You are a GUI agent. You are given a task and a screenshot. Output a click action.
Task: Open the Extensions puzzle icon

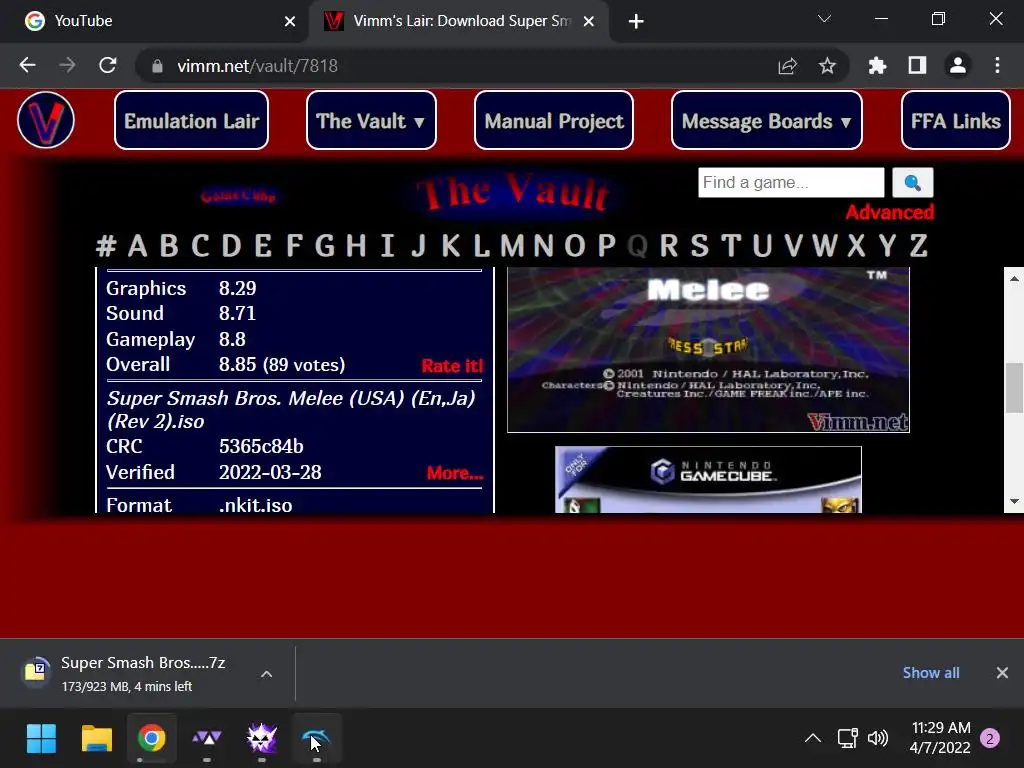pyautogui.click(x=877, y=65)
